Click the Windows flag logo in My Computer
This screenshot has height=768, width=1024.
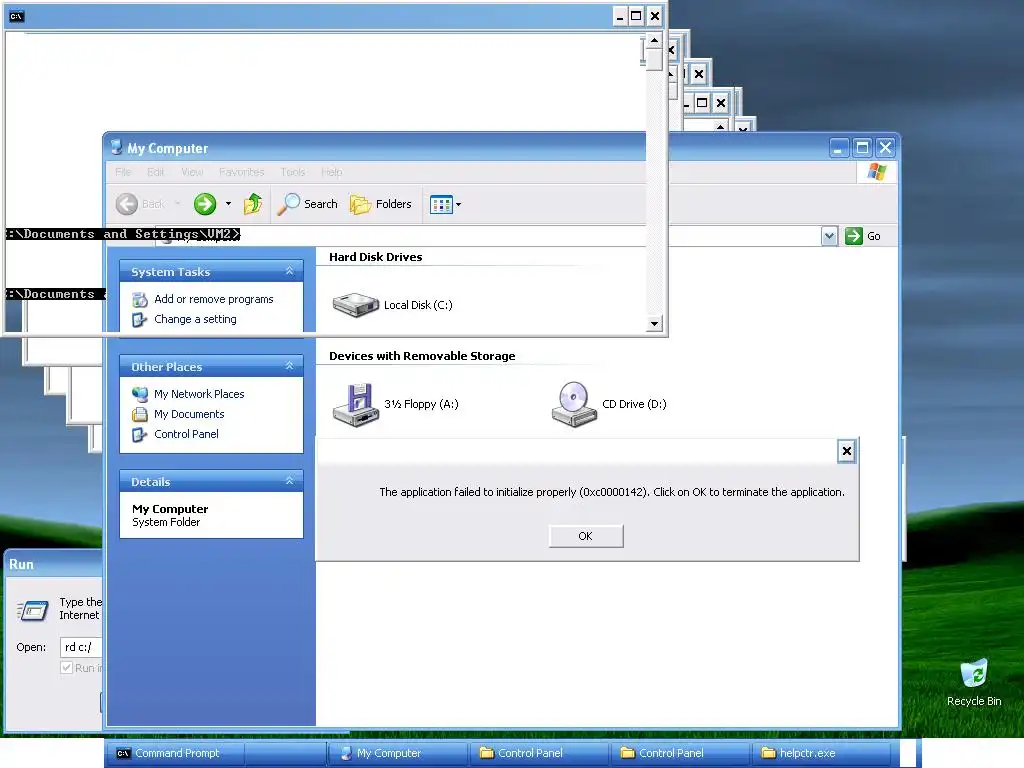point(877,172)
